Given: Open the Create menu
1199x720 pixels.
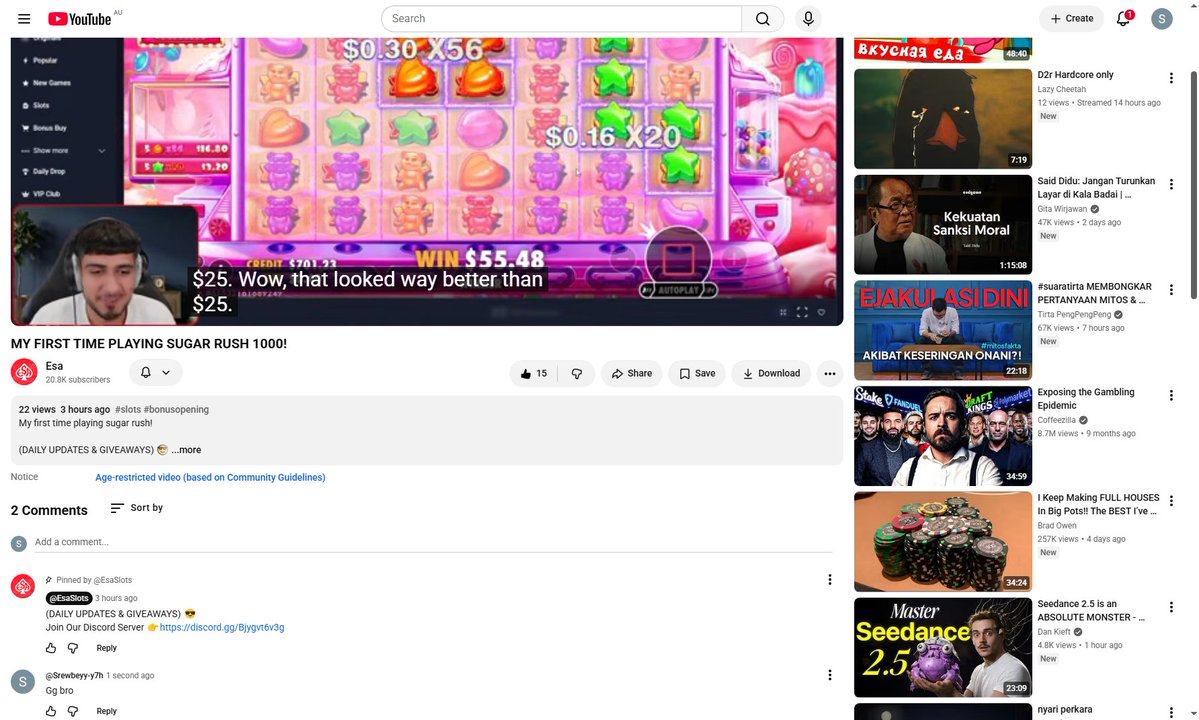Looking at the screenshot, I should (1071, 18).
